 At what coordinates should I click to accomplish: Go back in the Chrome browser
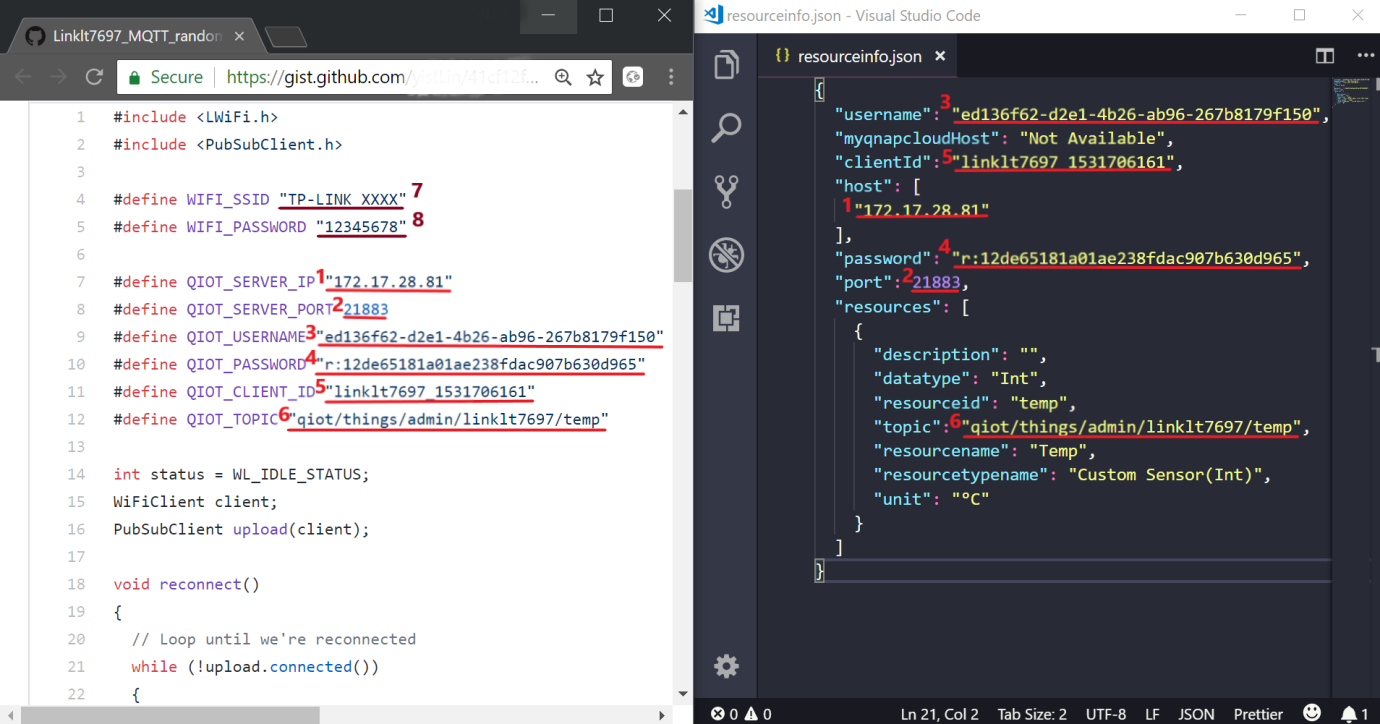click(x=23, y=77)
